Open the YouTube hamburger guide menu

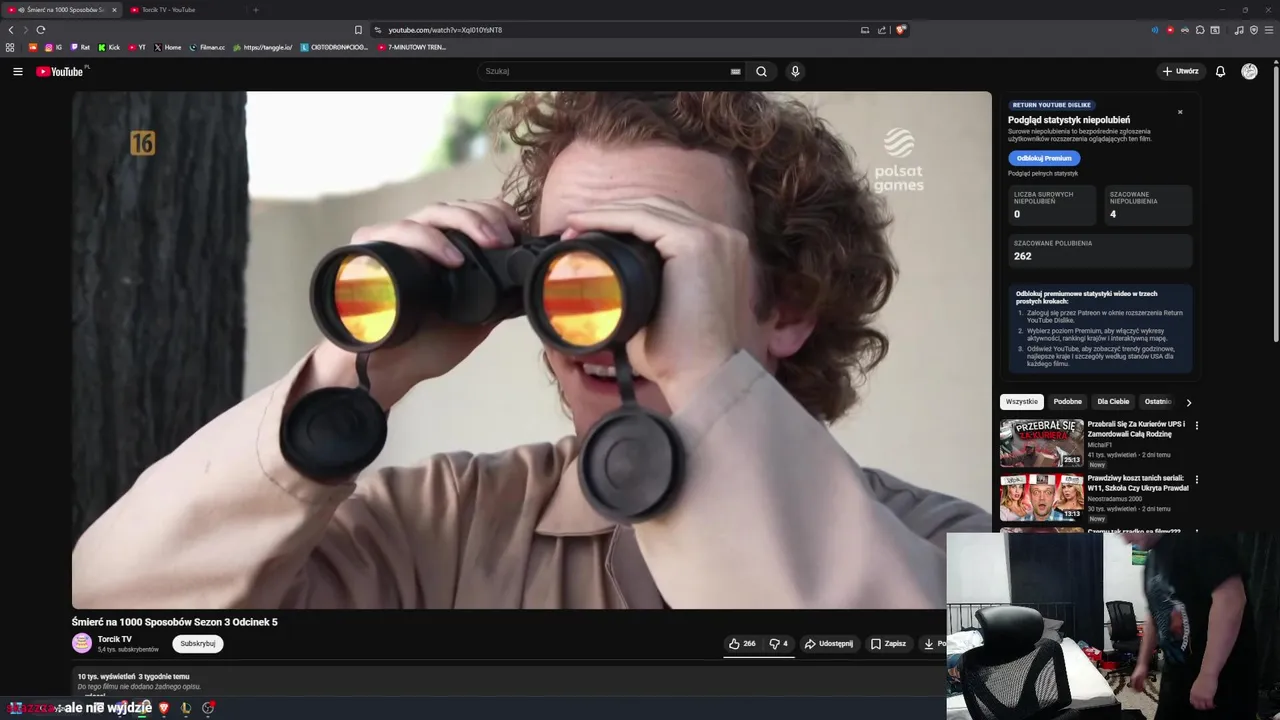17,71
